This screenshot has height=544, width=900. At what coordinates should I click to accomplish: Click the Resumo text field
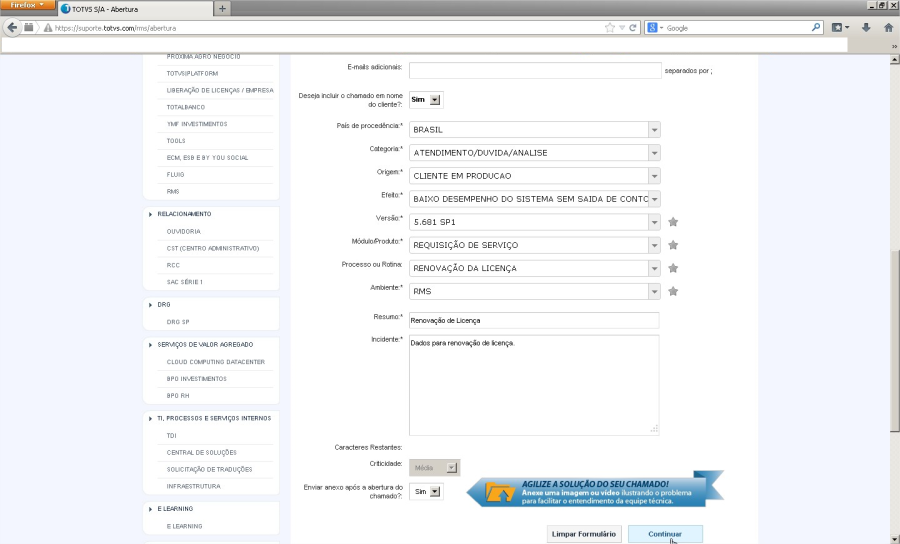(x=534, y=320)
